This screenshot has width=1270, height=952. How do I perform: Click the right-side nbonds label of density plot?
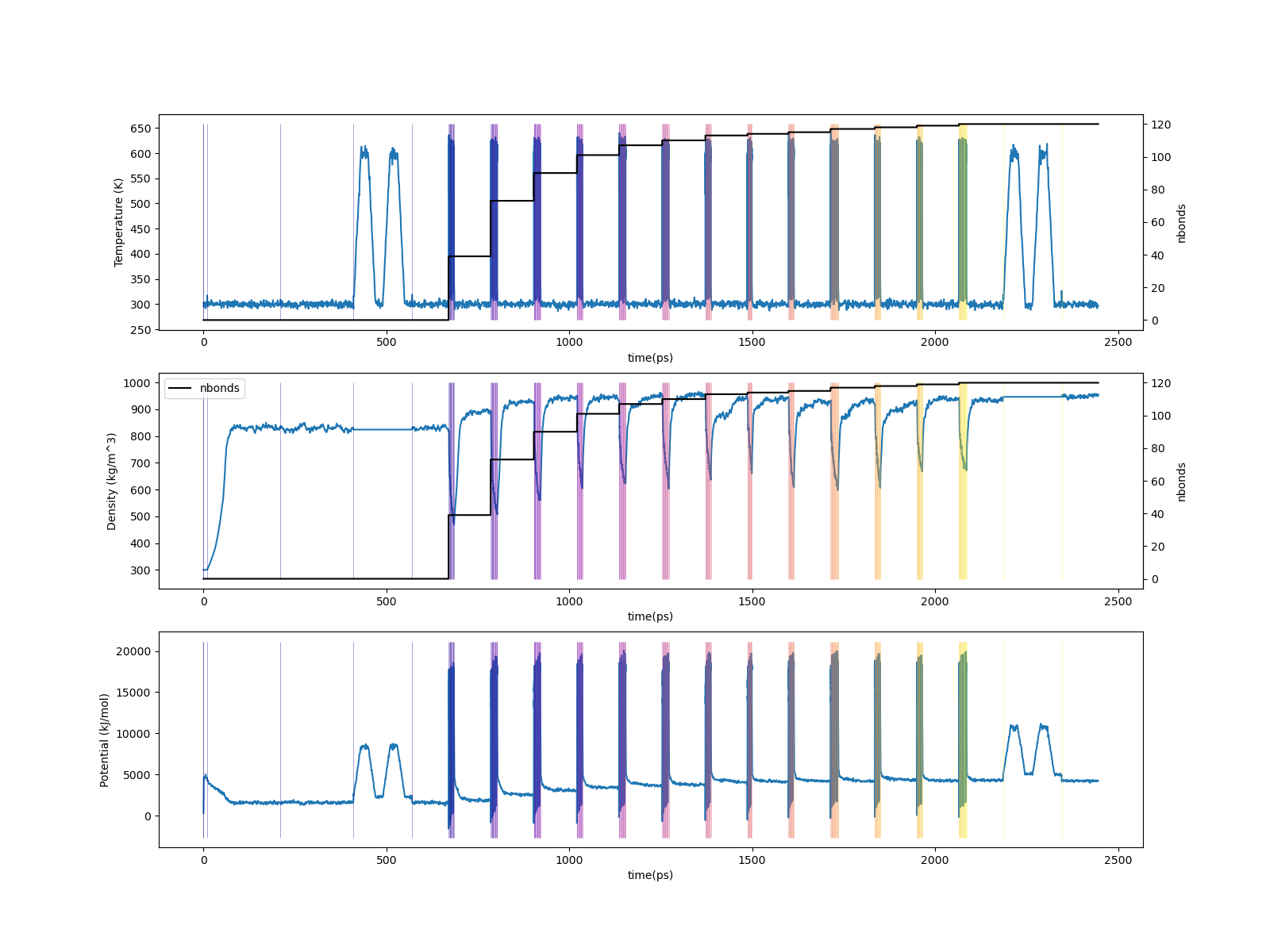coord(1181,482)
